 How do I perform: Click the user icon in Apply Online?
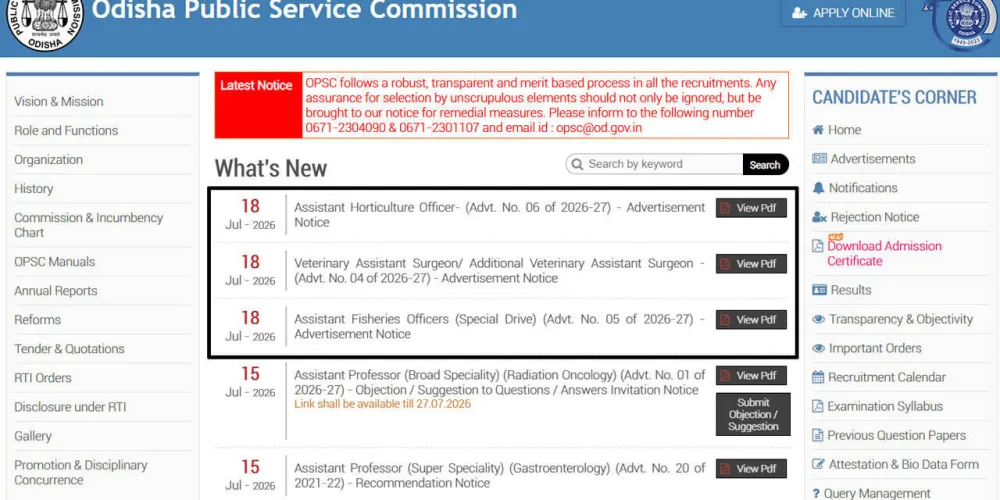(x=799, y=13)
